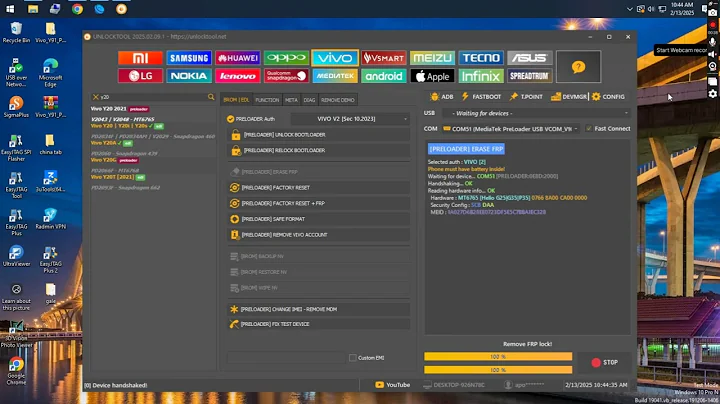This screenshot has height=404, width=720.
Task: Click the highlighted PRELOADER ERASE FRP log header
Action: click(x=466, y=149)
